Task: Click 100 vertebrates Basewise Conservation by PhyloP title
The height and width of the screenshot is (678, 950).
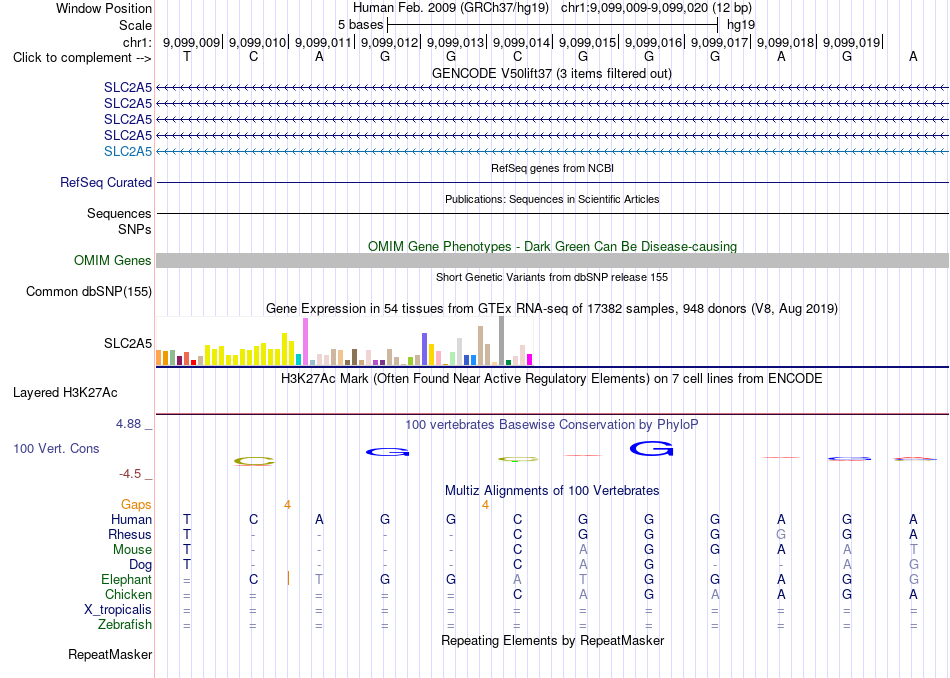Action: pyautogui.click(x=552, y=424)
